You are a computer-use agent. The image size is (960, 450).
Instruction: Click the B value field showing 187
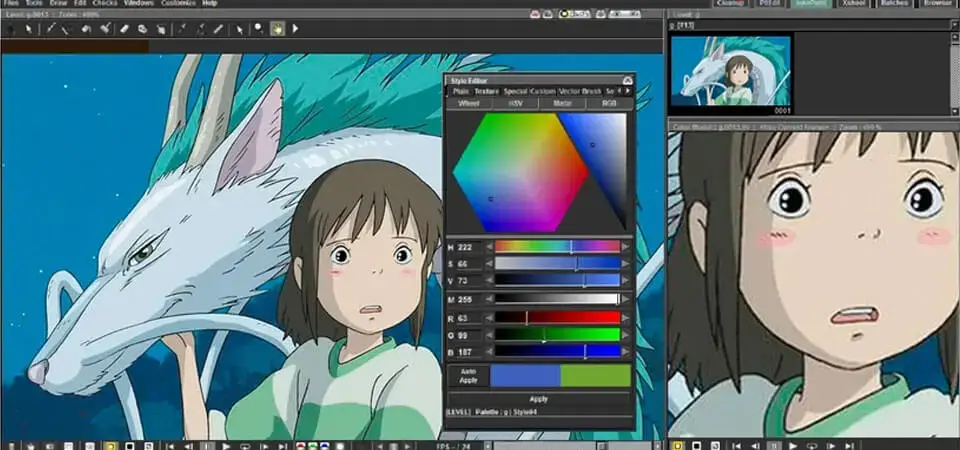(x=469, y=352)
